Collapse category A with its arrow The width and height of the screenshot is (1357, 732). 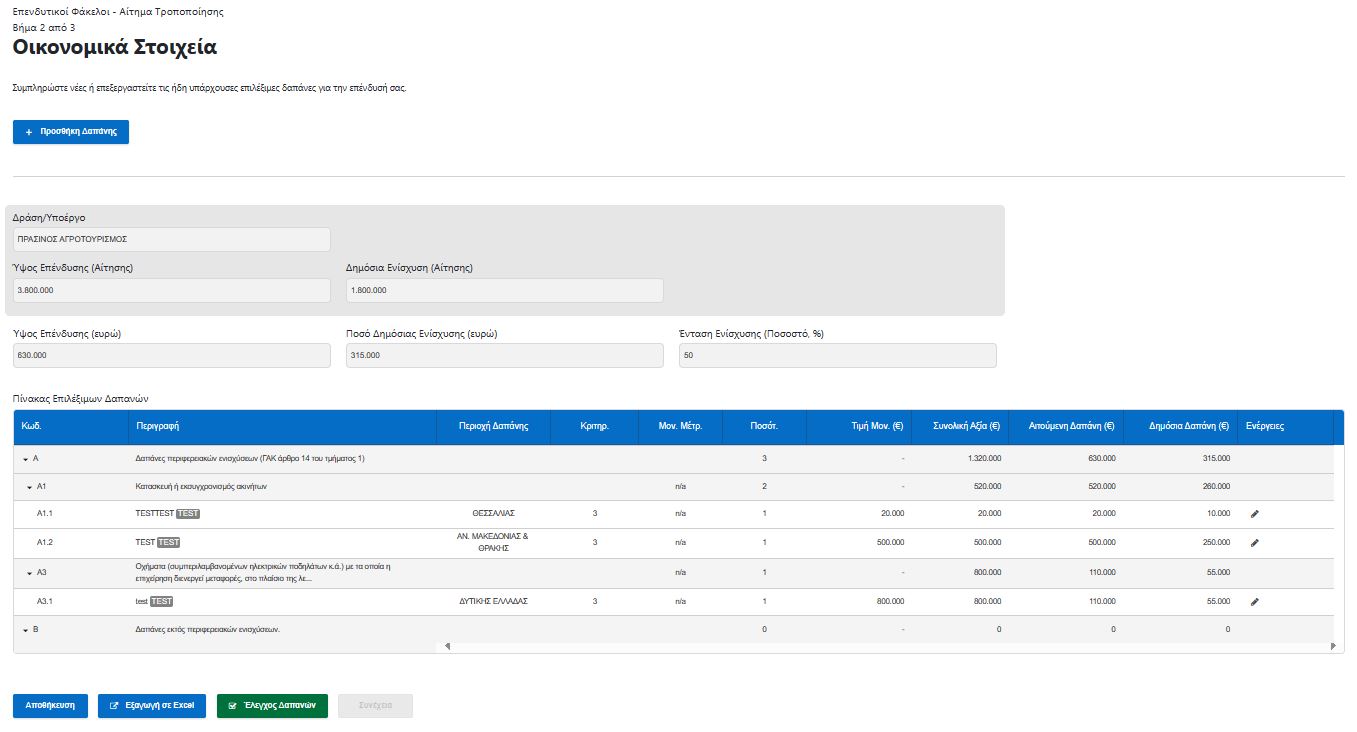25,458
